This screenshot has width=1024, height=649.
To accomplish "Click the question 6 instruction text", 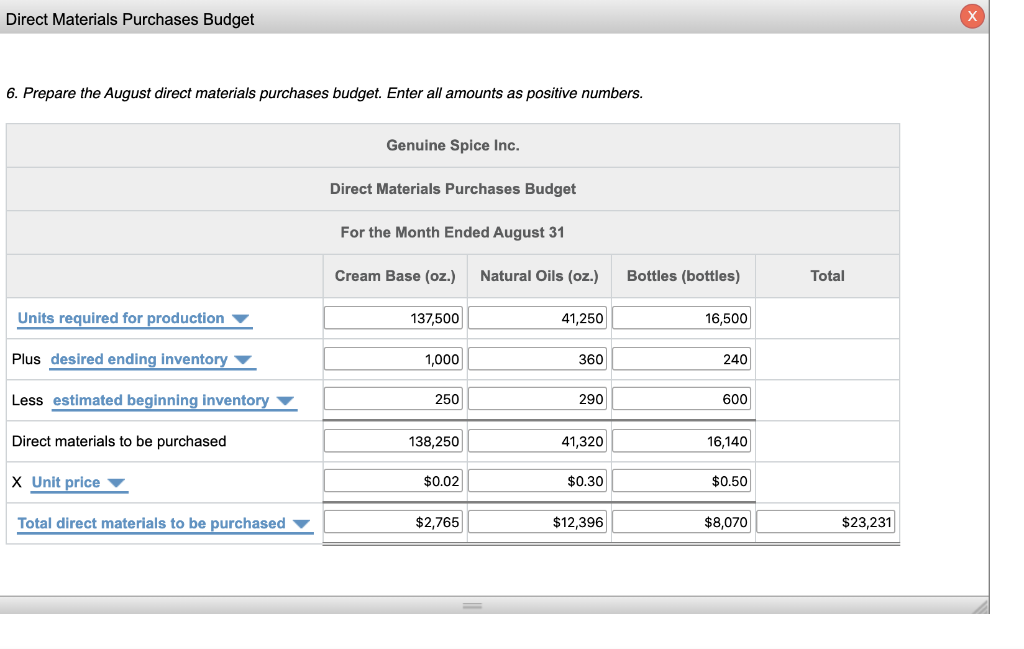I will pos(325,93).
